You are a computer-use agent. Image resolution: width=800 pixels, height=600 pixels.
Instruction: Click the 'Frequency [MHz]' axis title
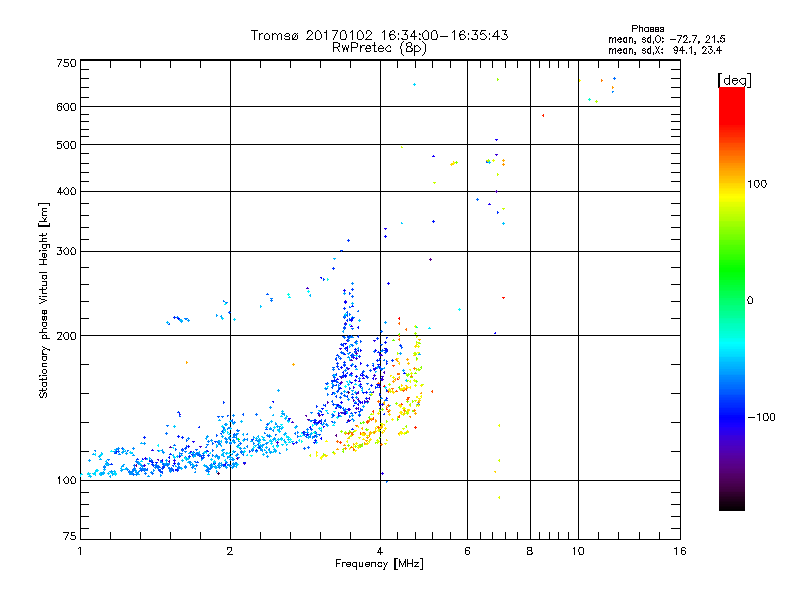coord(379,564)
